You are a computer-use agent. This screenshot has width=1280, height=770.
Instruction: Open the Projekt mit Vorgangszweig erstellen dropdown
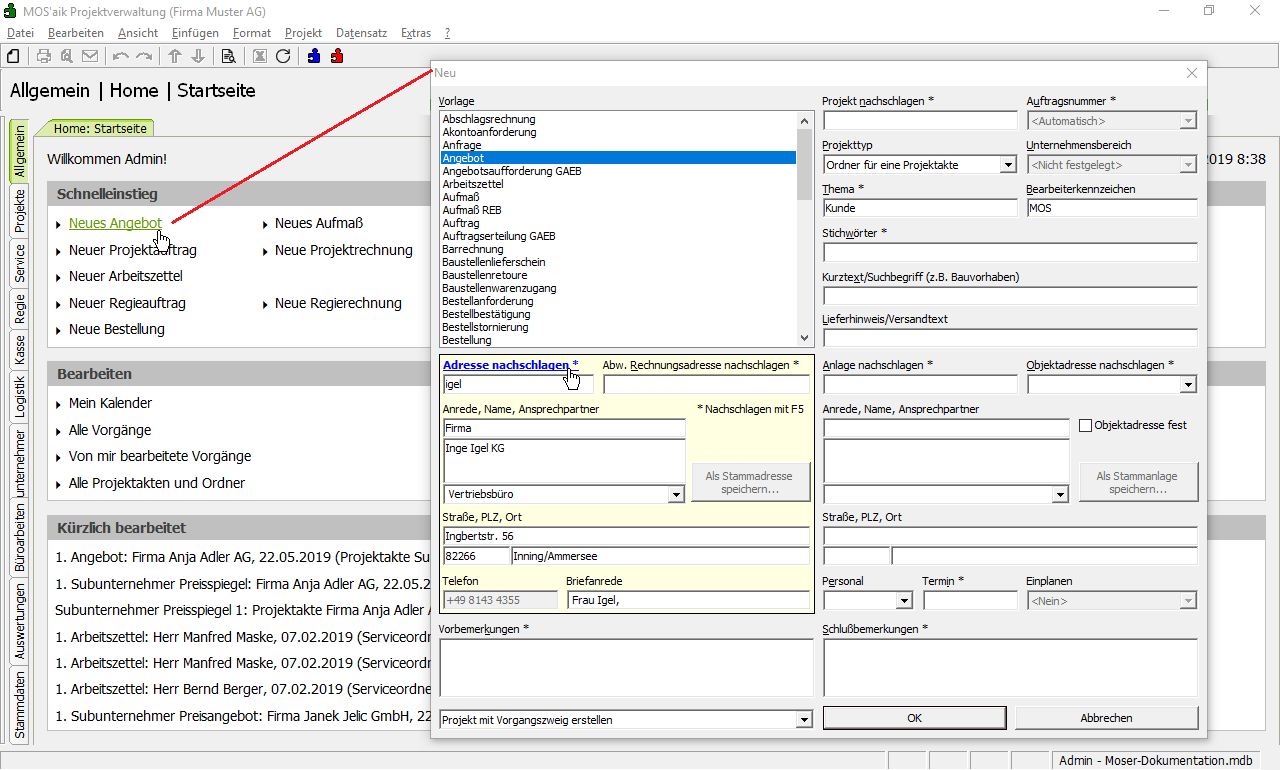[804, 719]
